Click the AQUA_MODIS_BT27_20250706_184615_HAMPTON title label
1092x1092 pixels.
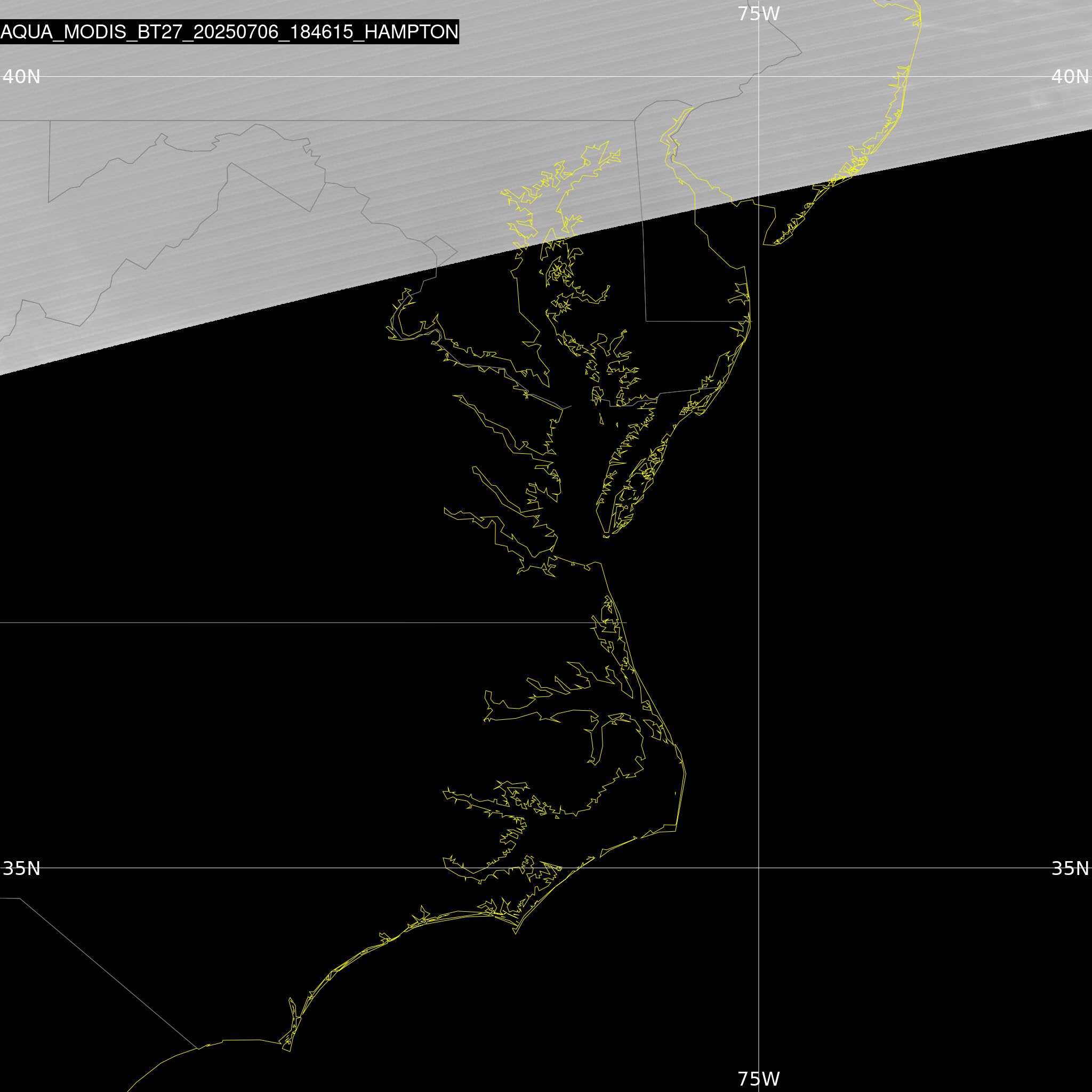(229, 31)
